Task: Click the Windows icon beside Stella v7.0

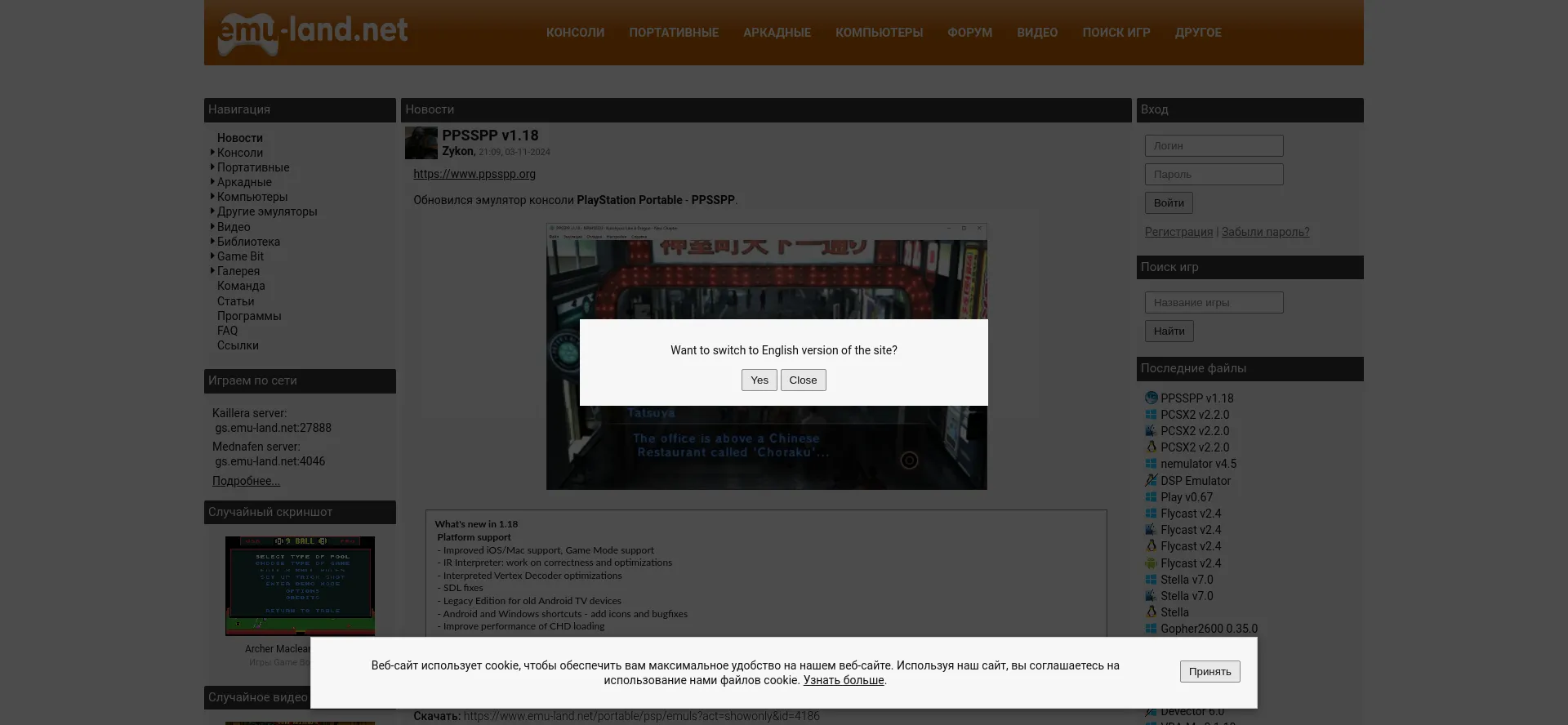Action: (x=1151, y=580)
